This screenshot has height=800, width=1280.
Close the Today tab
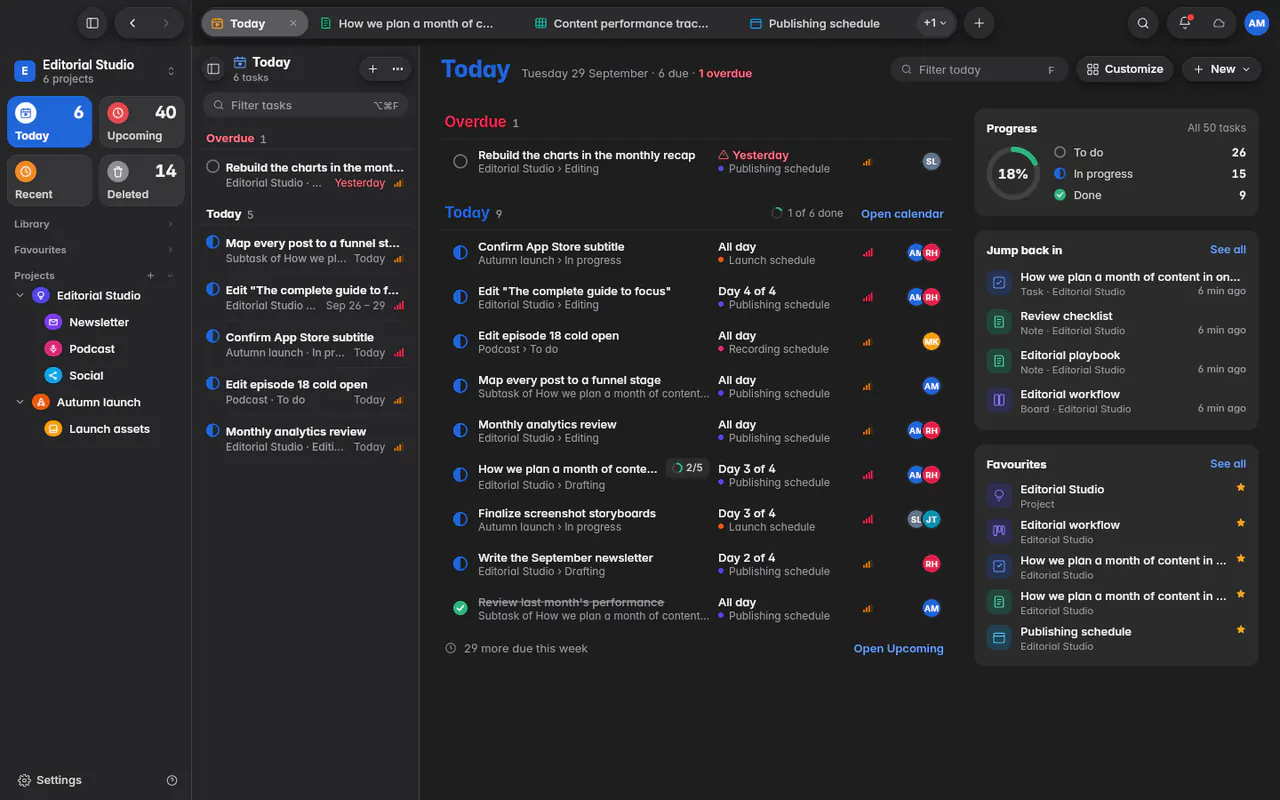tap(293, 23)
